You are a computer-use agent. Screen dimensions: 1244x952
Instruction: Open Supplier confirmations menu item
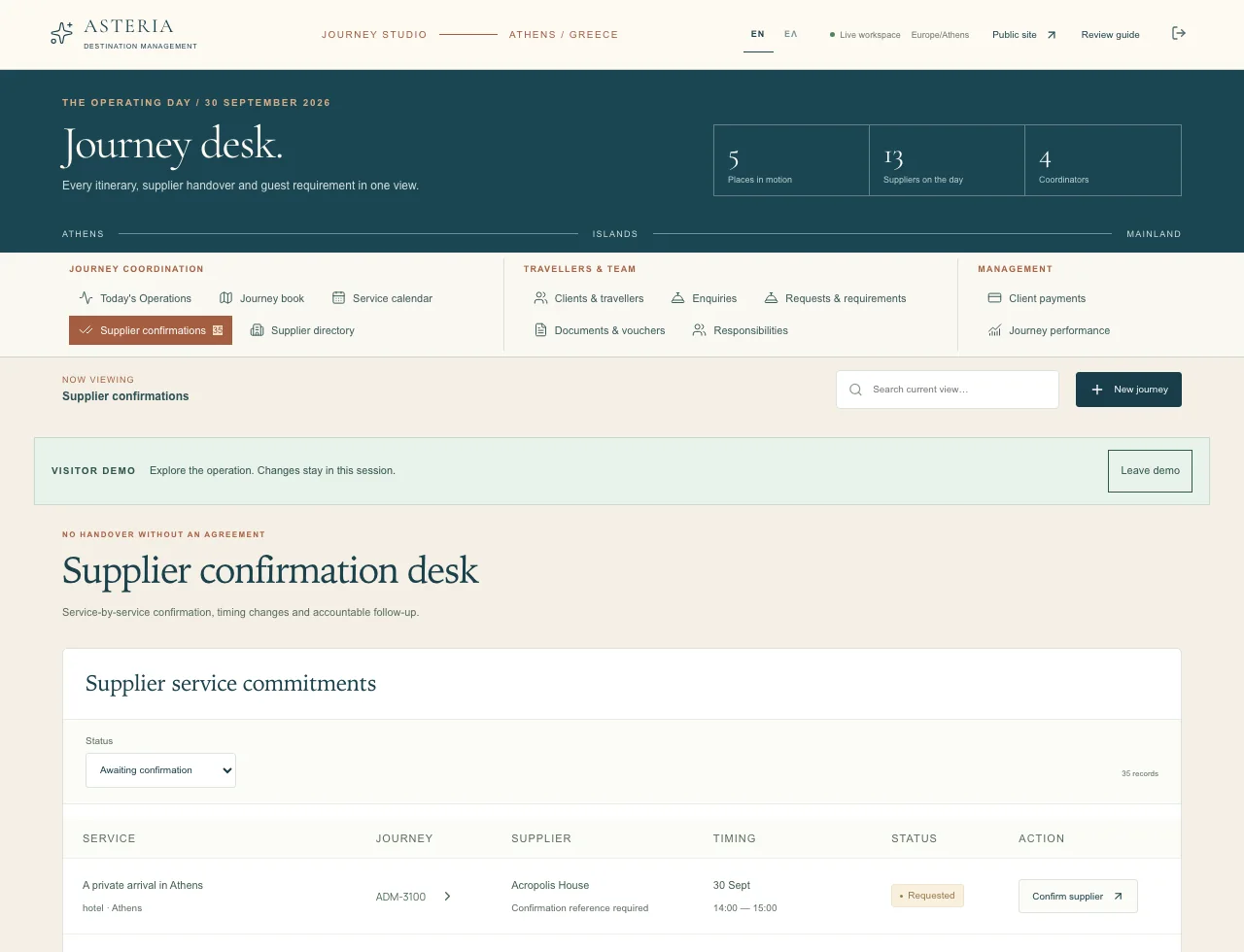151,330
